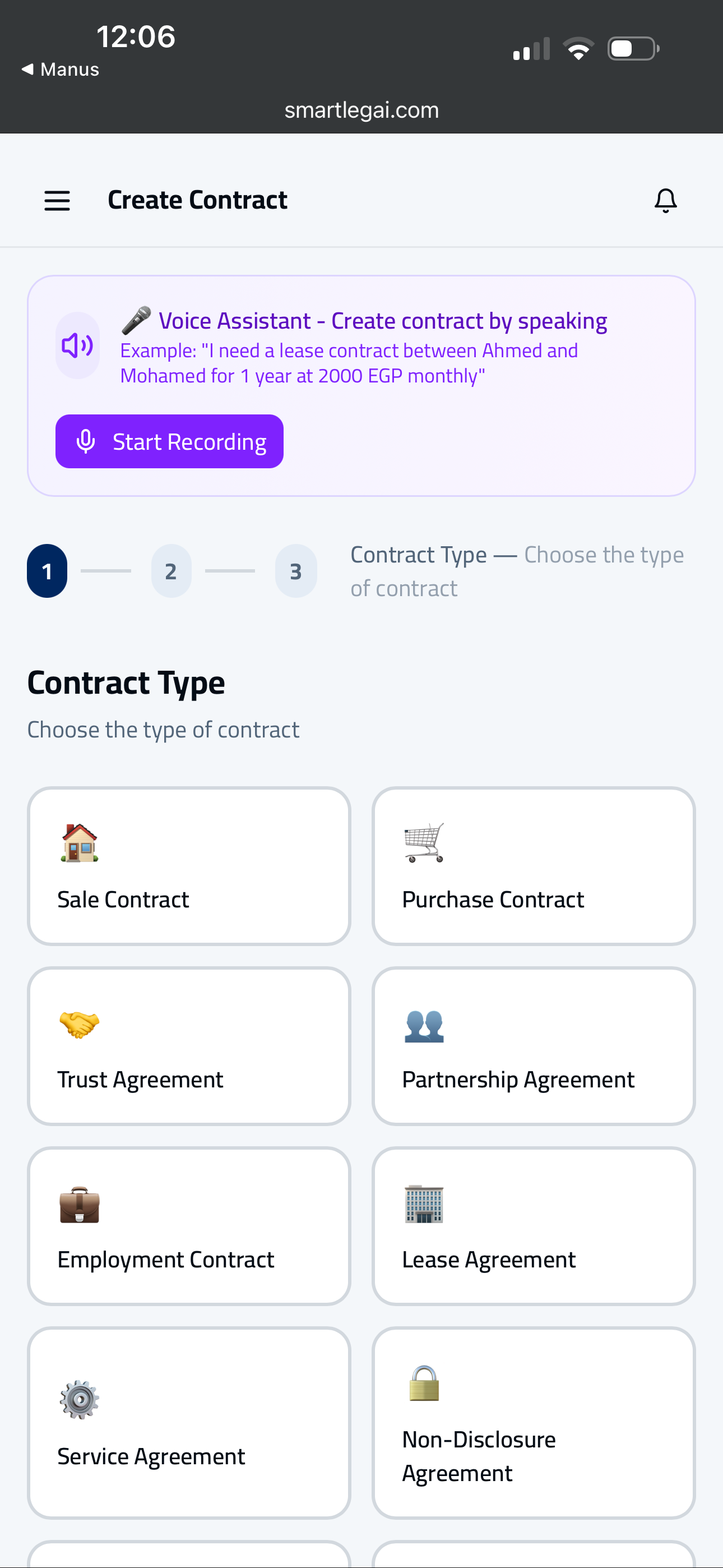Screen dimensions: 723x1568
Task: Select the Sale Contract type
Action: (x=189, y=867)
